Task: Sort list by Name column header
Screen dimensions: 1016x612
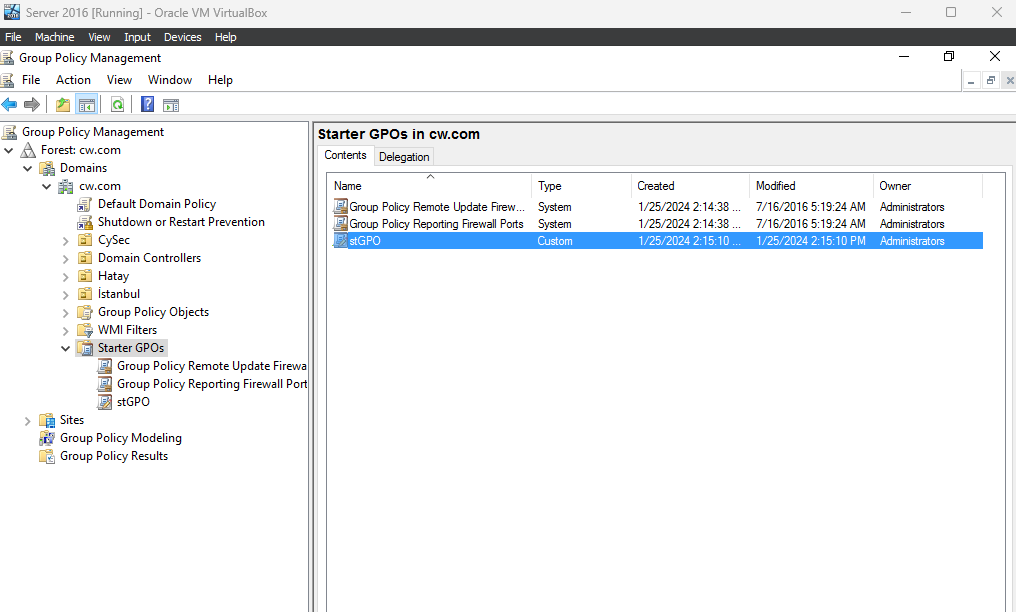Action: tap(429, 186)
